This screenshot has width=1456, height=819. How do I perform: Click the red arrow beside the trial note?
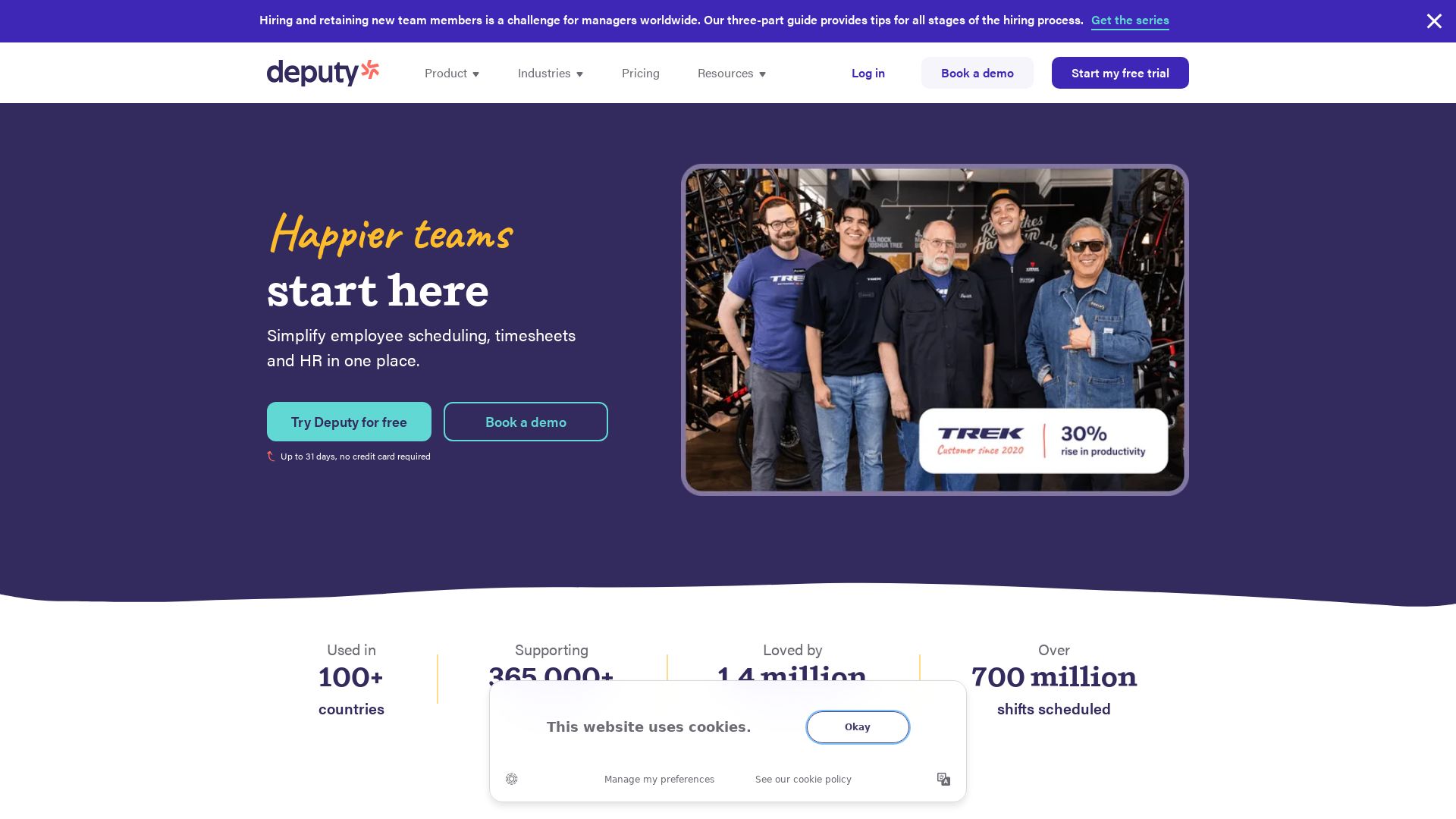click(271, 457)
